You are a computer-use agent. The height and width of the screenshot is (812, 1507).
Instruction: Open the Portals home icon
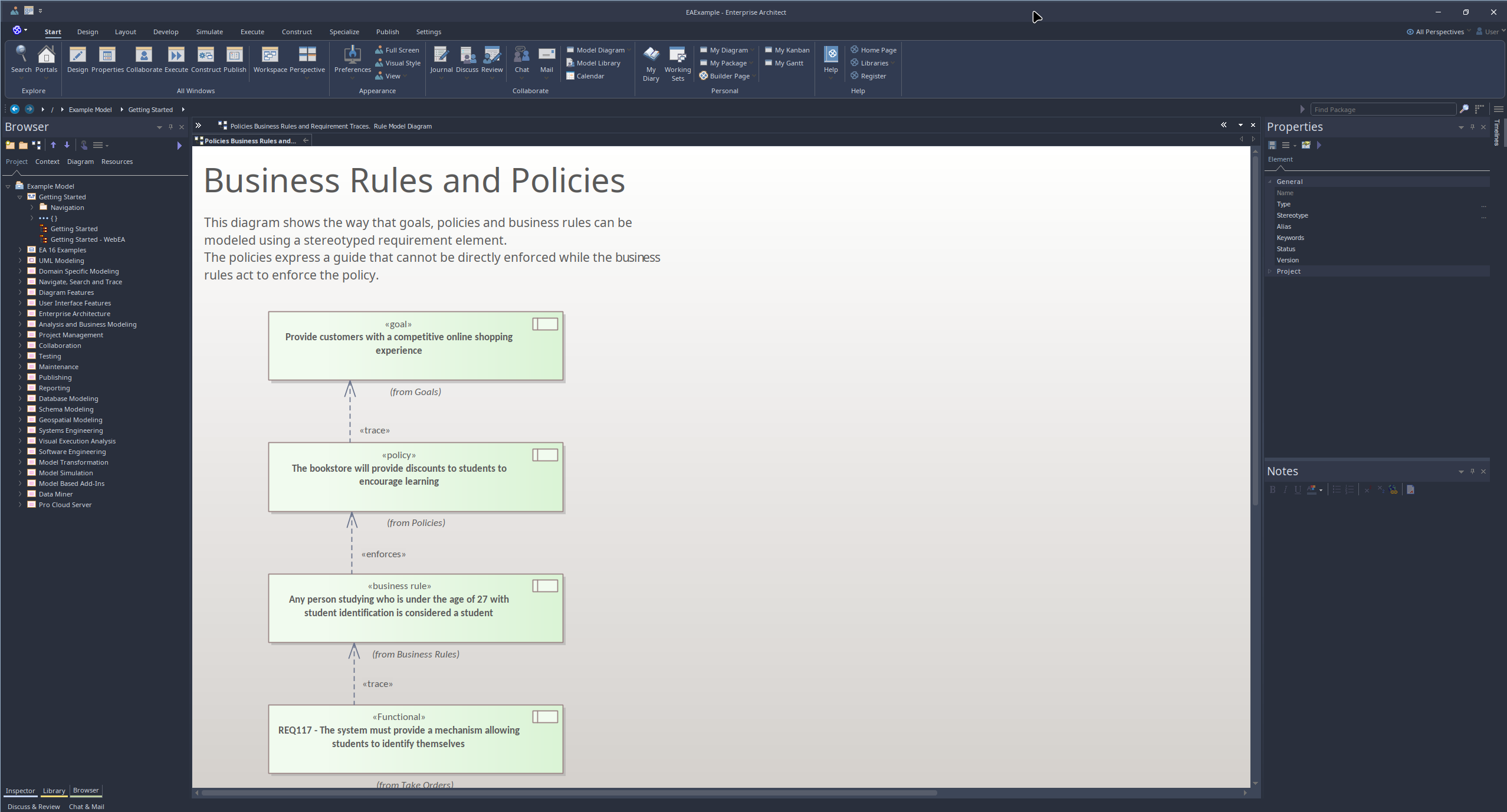point(46,55)
